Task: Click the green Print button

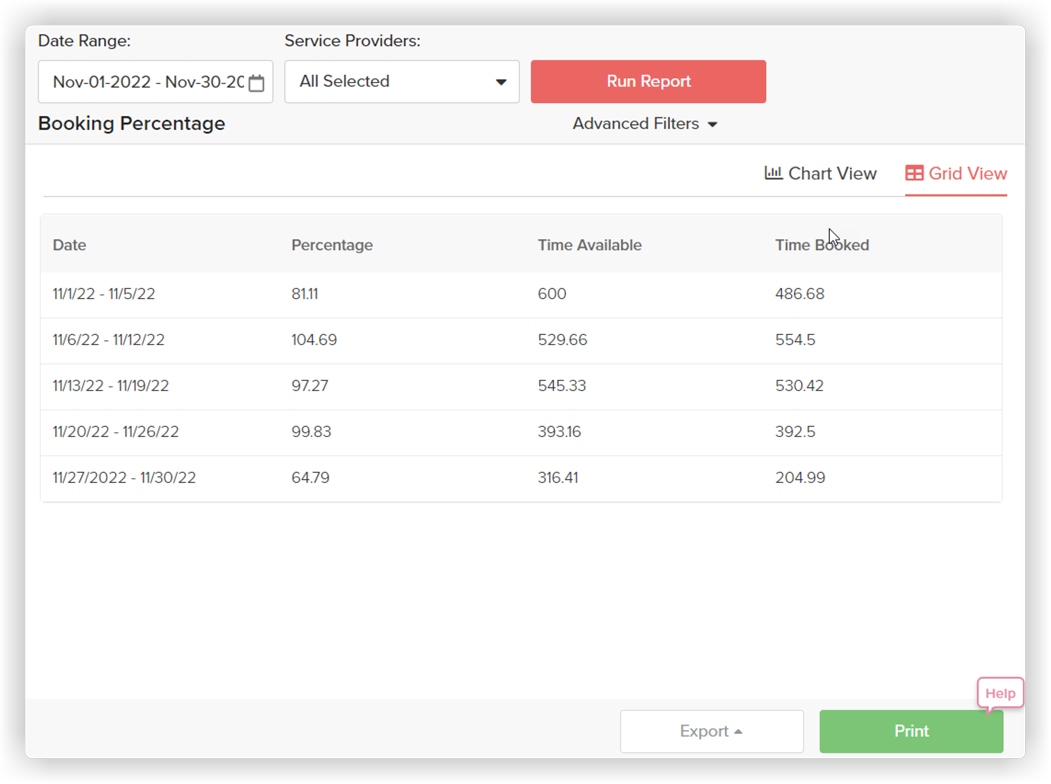Action: (x=911, y=731)
